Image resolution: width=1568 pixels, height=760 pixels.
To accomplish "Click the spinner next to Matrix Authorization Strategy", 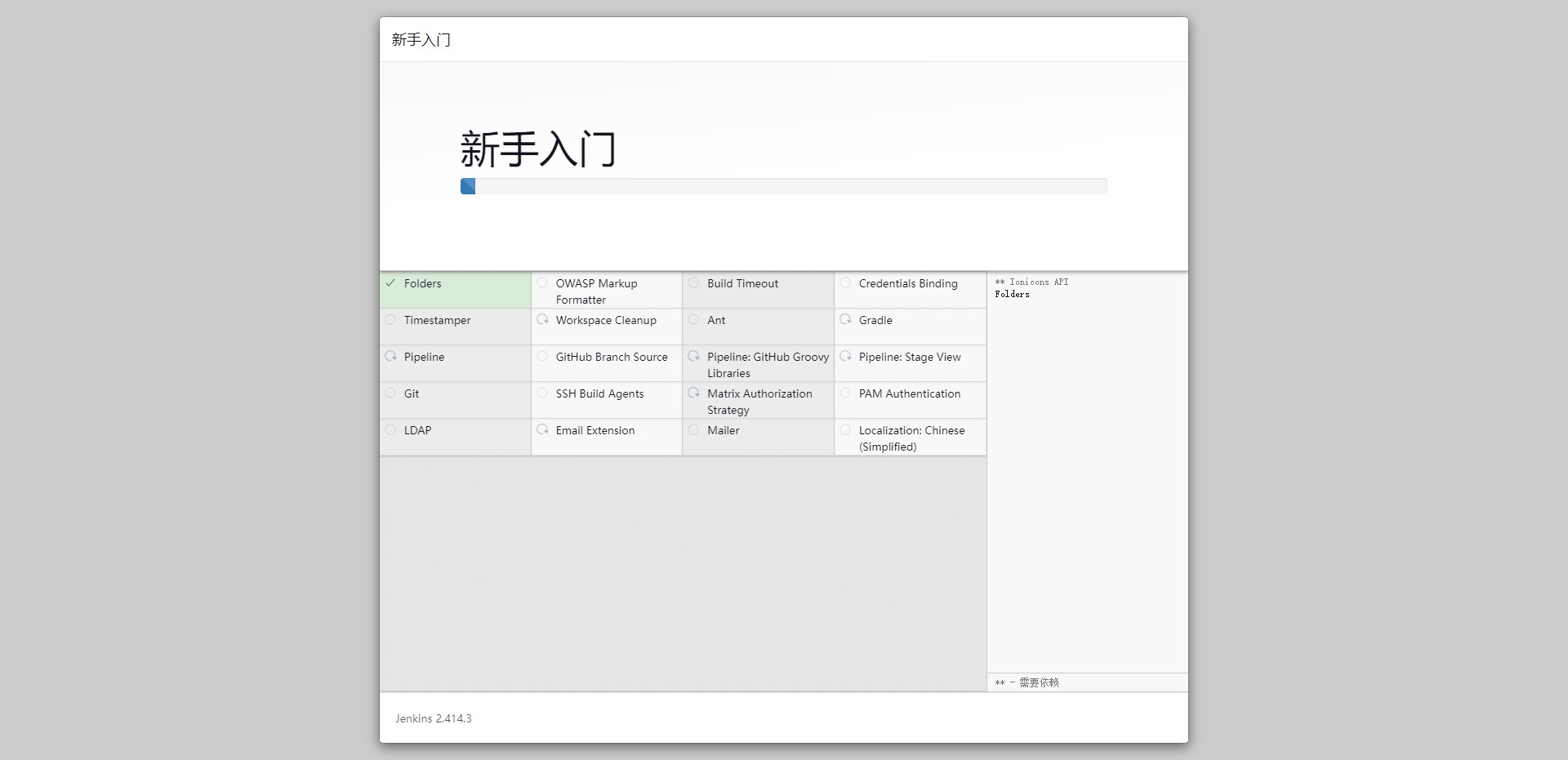I will click(693, 393).
